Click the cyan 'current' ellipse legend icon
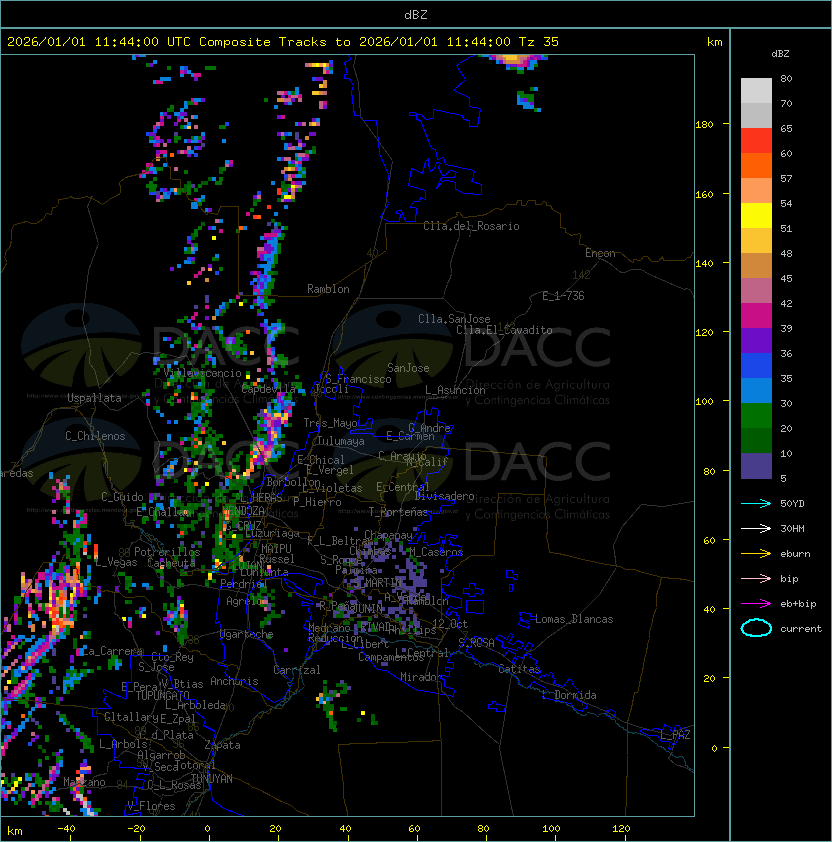The width and height of the screenshot is (832, 842). 756,628
